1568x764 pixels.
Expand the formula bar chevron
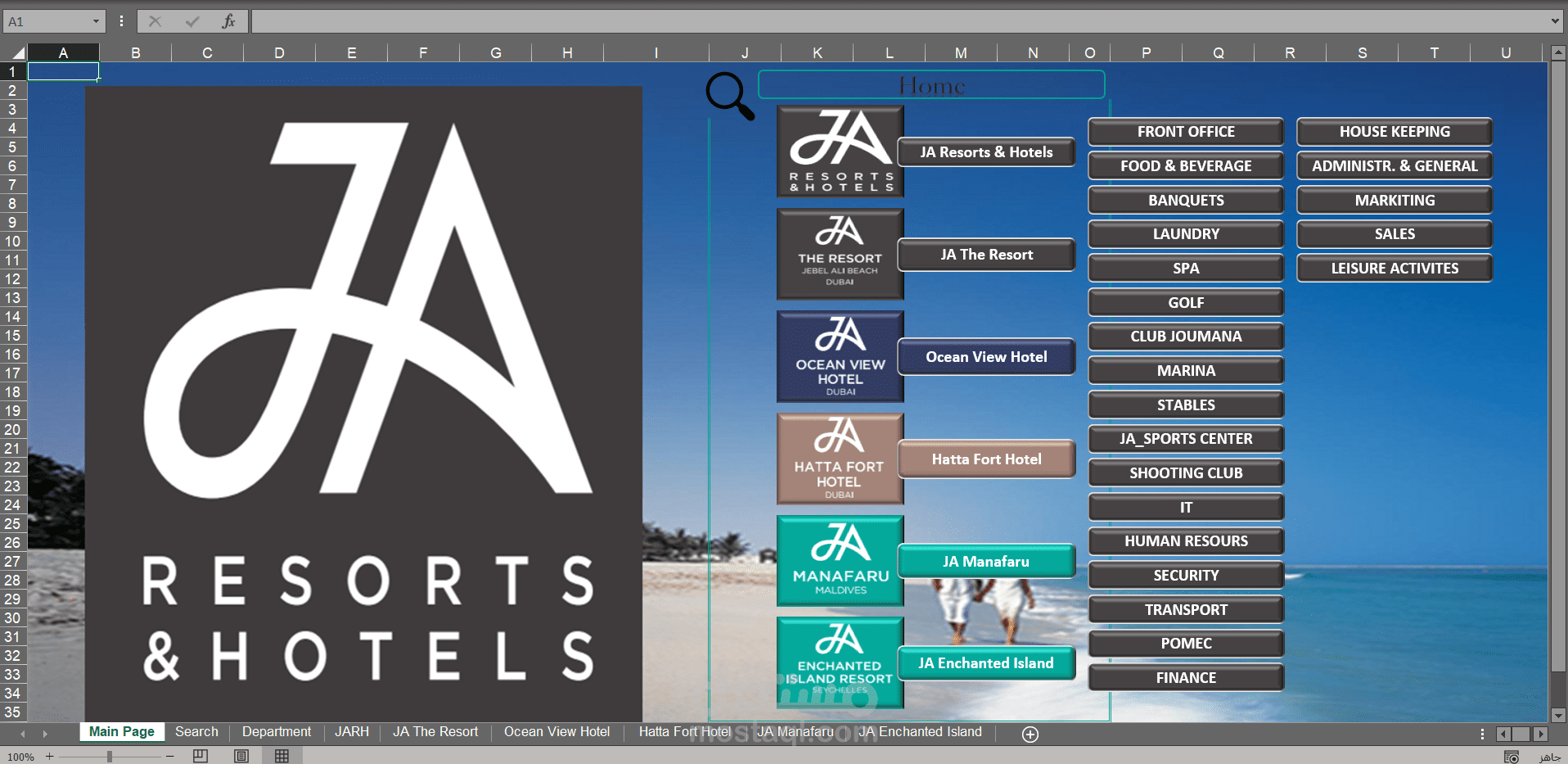1555,21
